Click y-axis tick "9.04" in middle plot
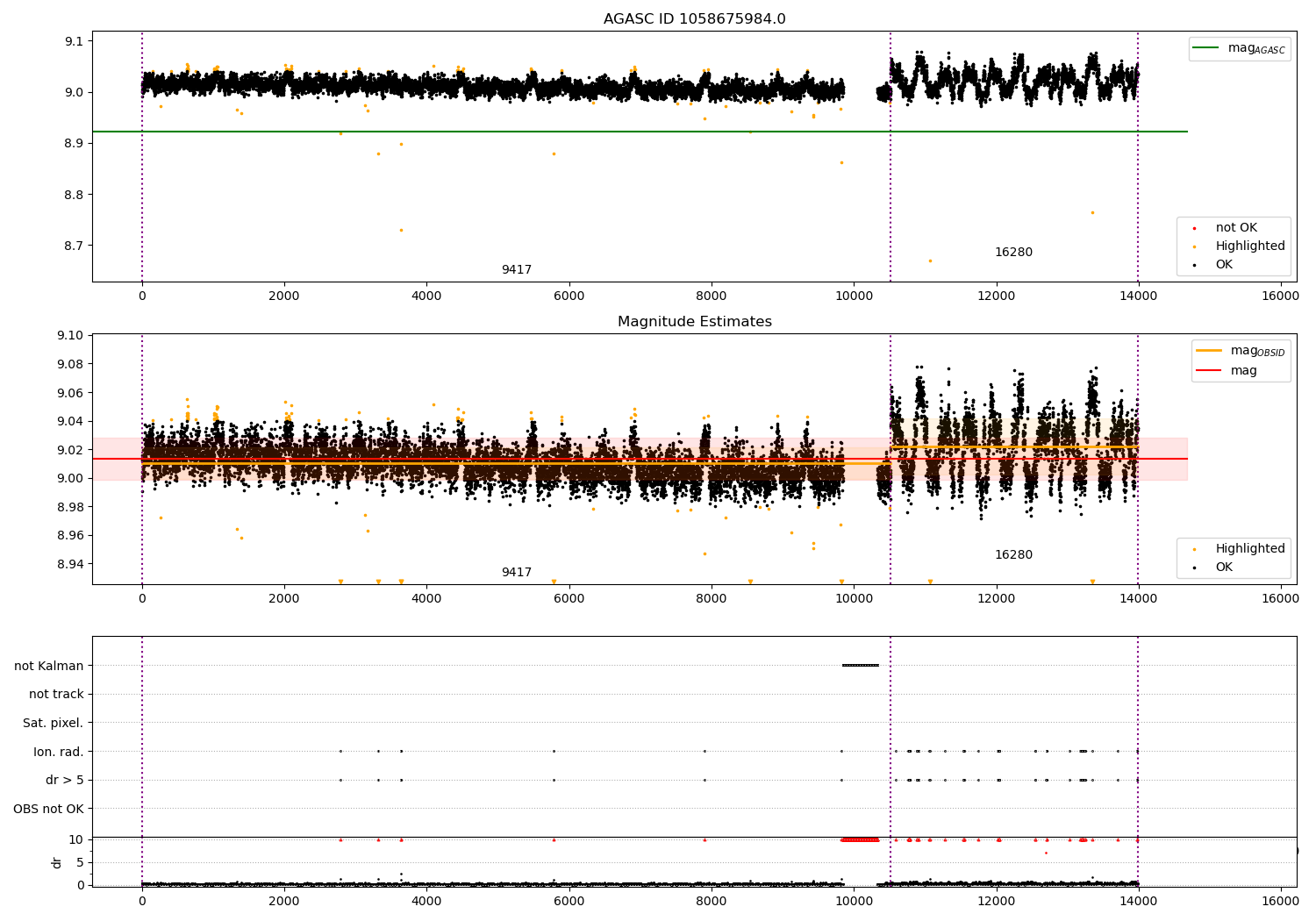The width and height of the screenshot is (1316, 921). click(x=70, y=422)
